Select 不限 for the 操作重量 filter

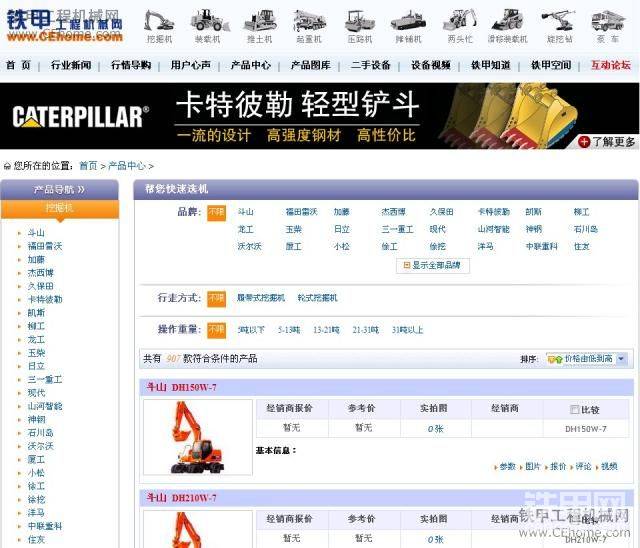click(x=216, y=330)
